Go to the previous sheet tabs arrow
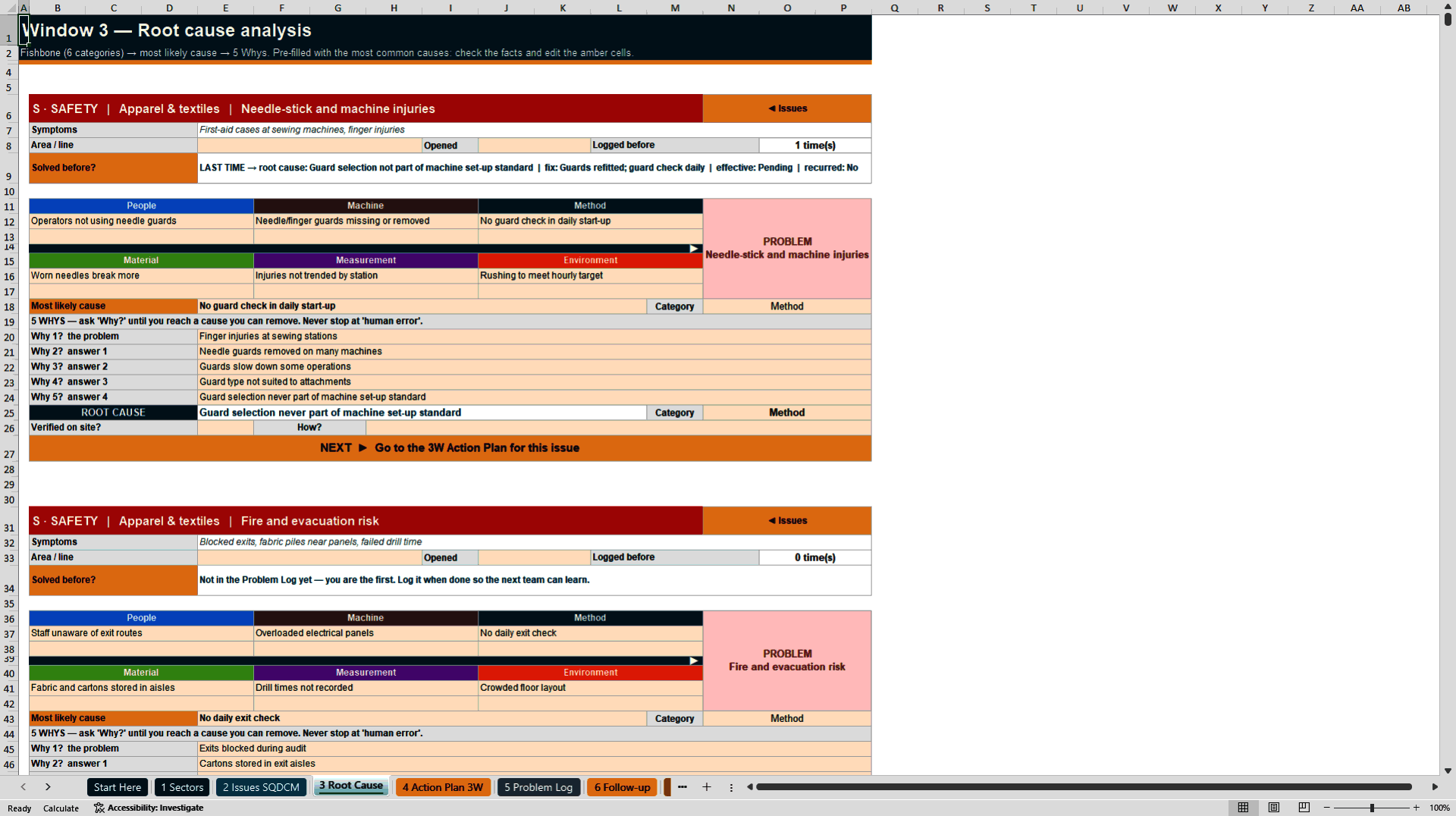 [x=24, y=787]
